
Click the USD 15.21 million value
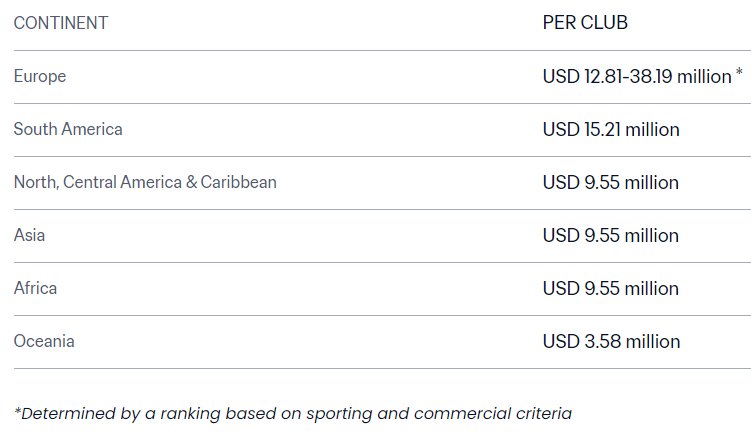pos(611,130)
